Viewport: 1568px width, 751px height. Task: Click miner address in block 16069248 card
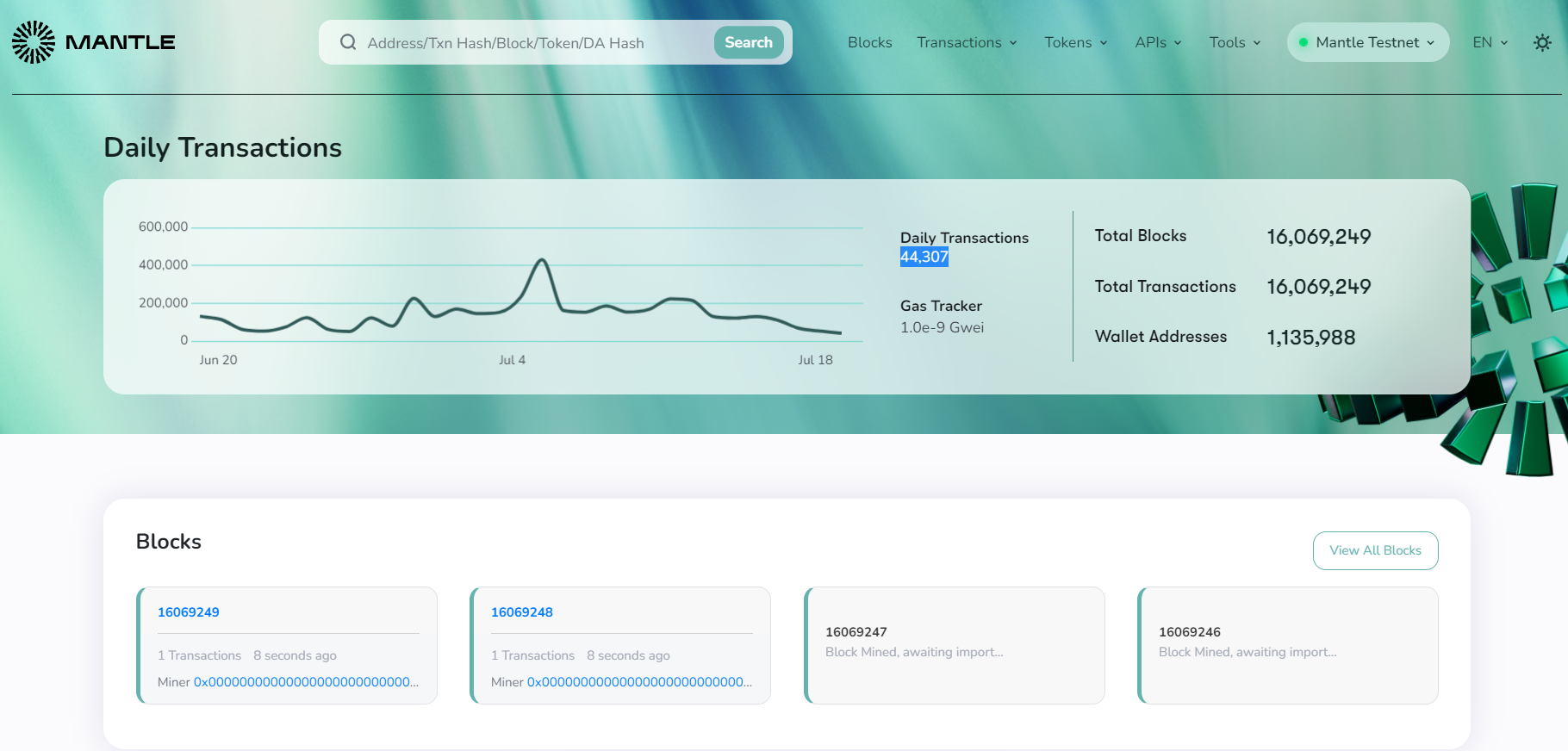coord(639,682)
